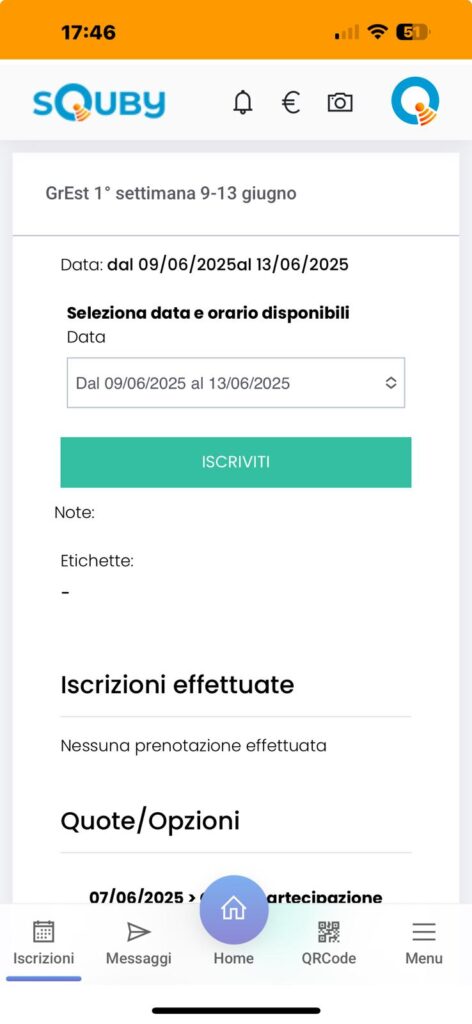Tap the paper plane Messaggi icon

click(138, 932)
